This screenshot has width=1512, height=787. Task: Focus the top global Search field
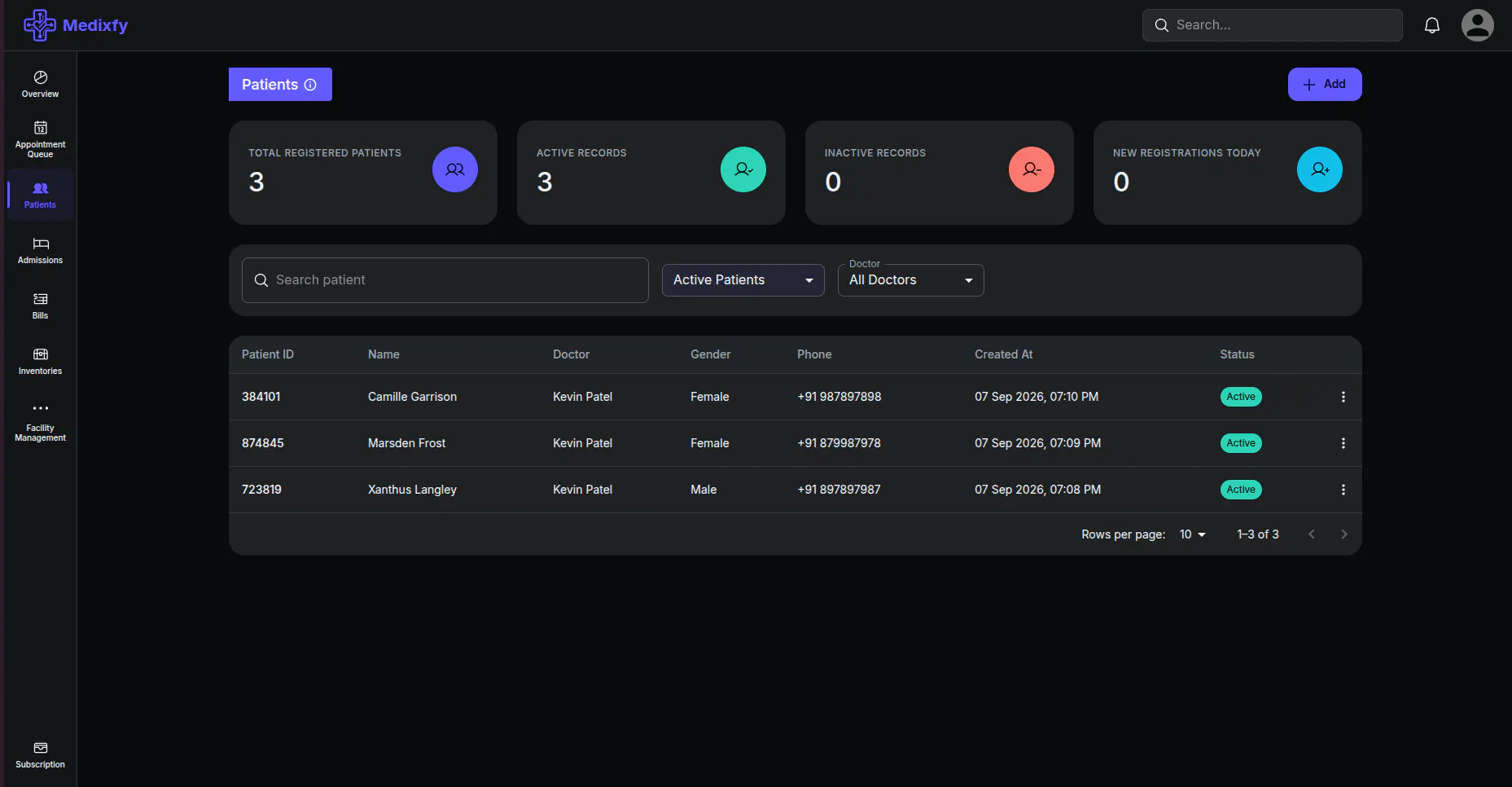pyautogui.click(x=1273, y=25)
